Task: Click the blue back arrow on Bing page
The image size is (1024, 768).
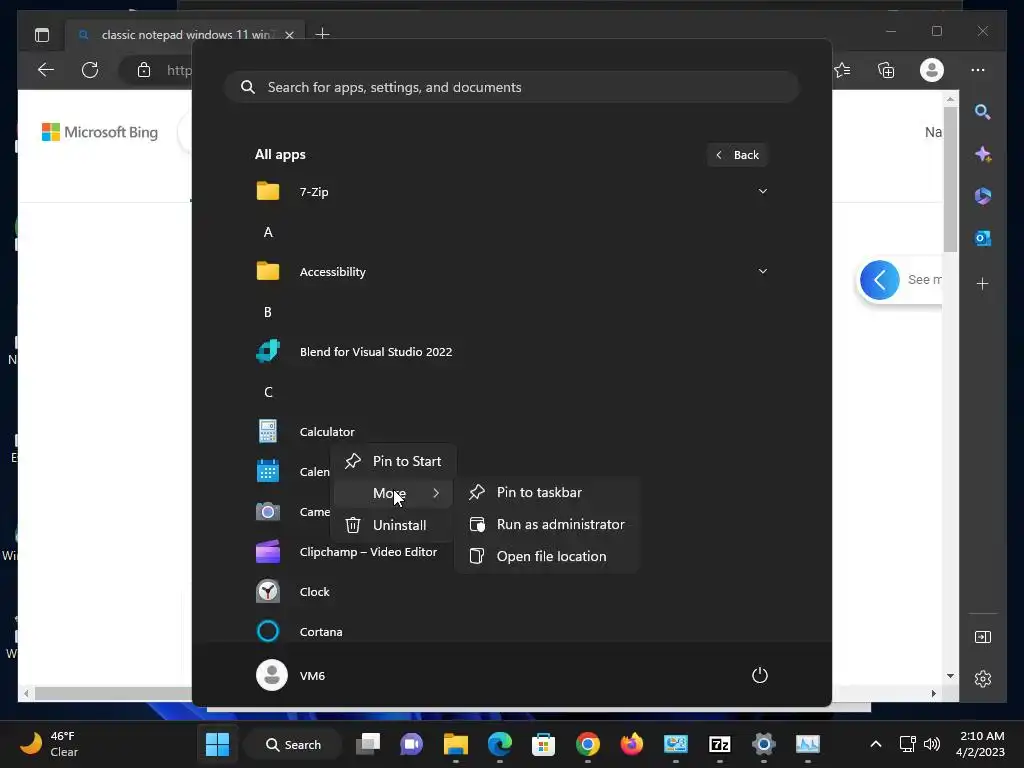Action: click(880, 280)
